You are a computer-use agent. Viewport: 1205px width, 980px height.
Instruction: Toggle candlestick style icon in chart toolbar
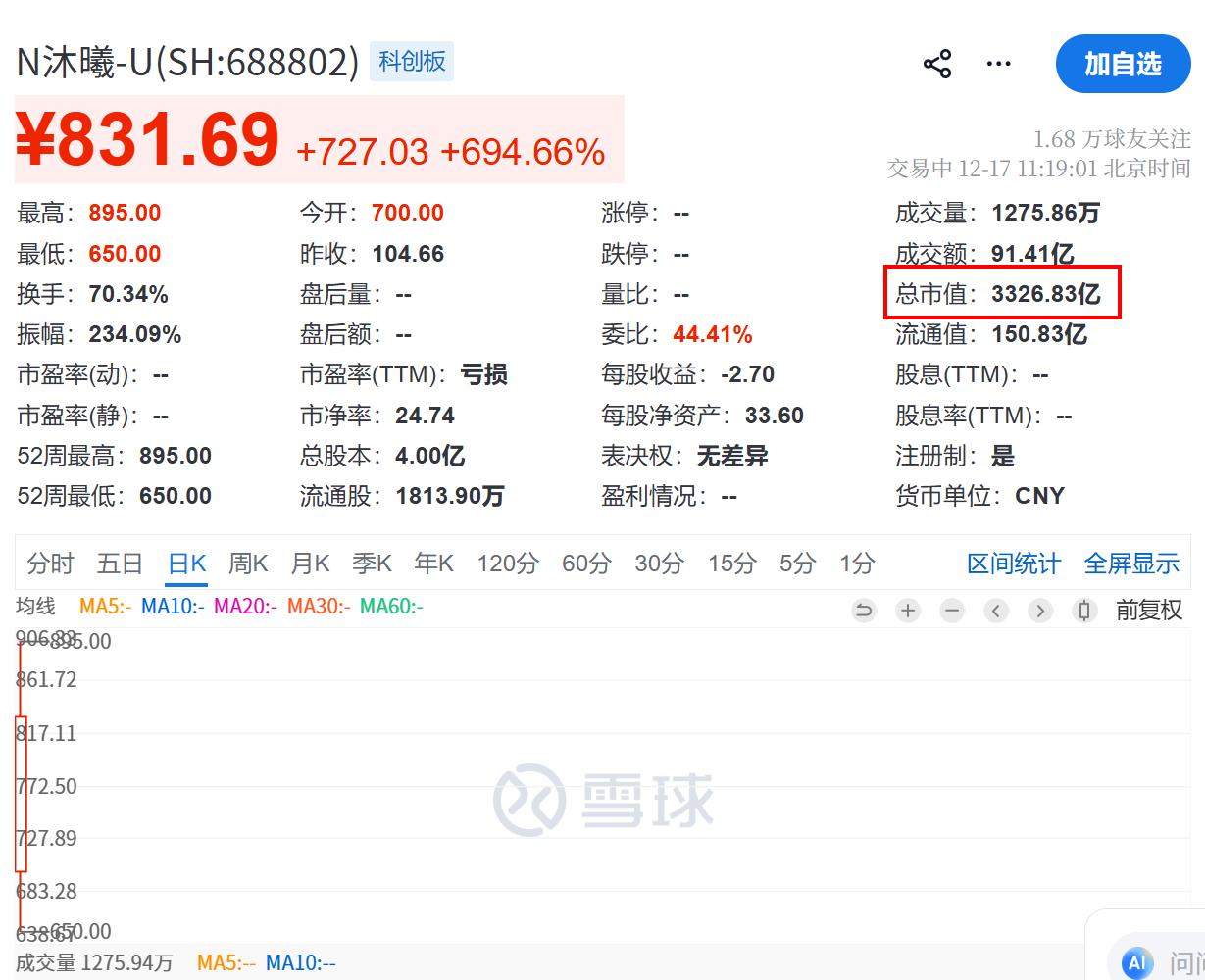point(1084,611)
